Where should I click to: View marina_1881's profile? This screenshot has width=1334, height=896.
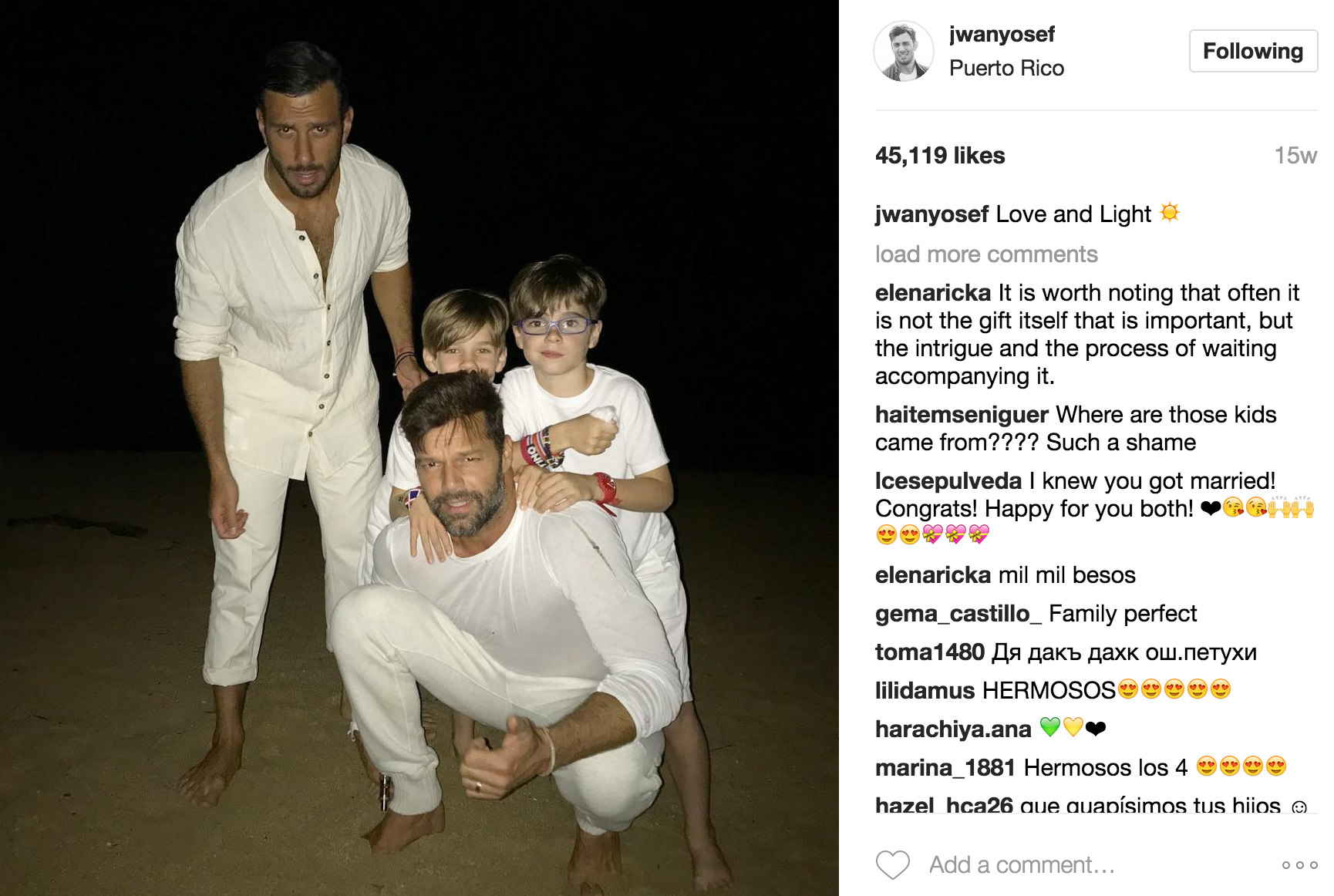945,768
